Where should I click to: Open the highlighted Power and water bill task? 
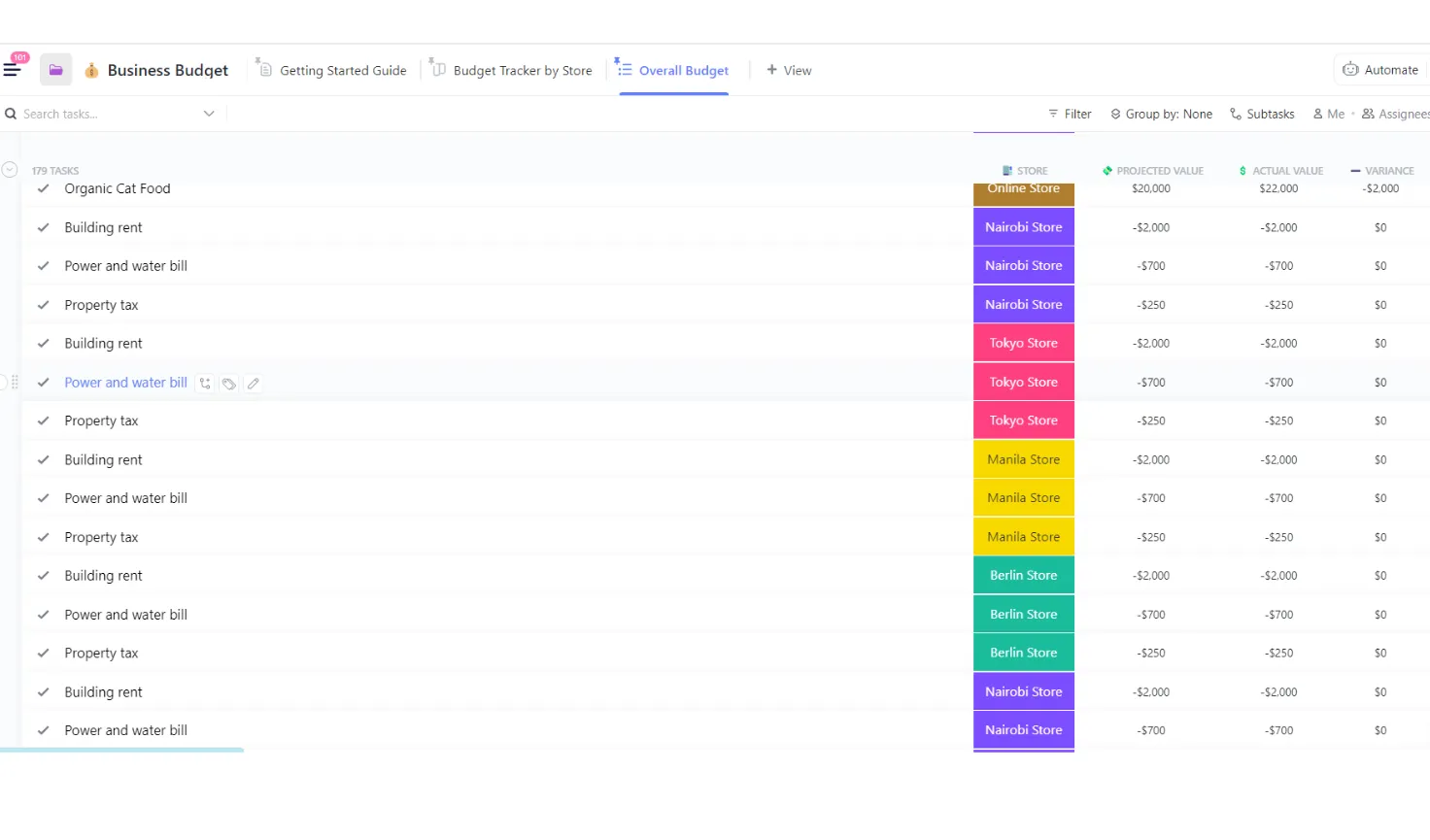click(x=125, y=383)
